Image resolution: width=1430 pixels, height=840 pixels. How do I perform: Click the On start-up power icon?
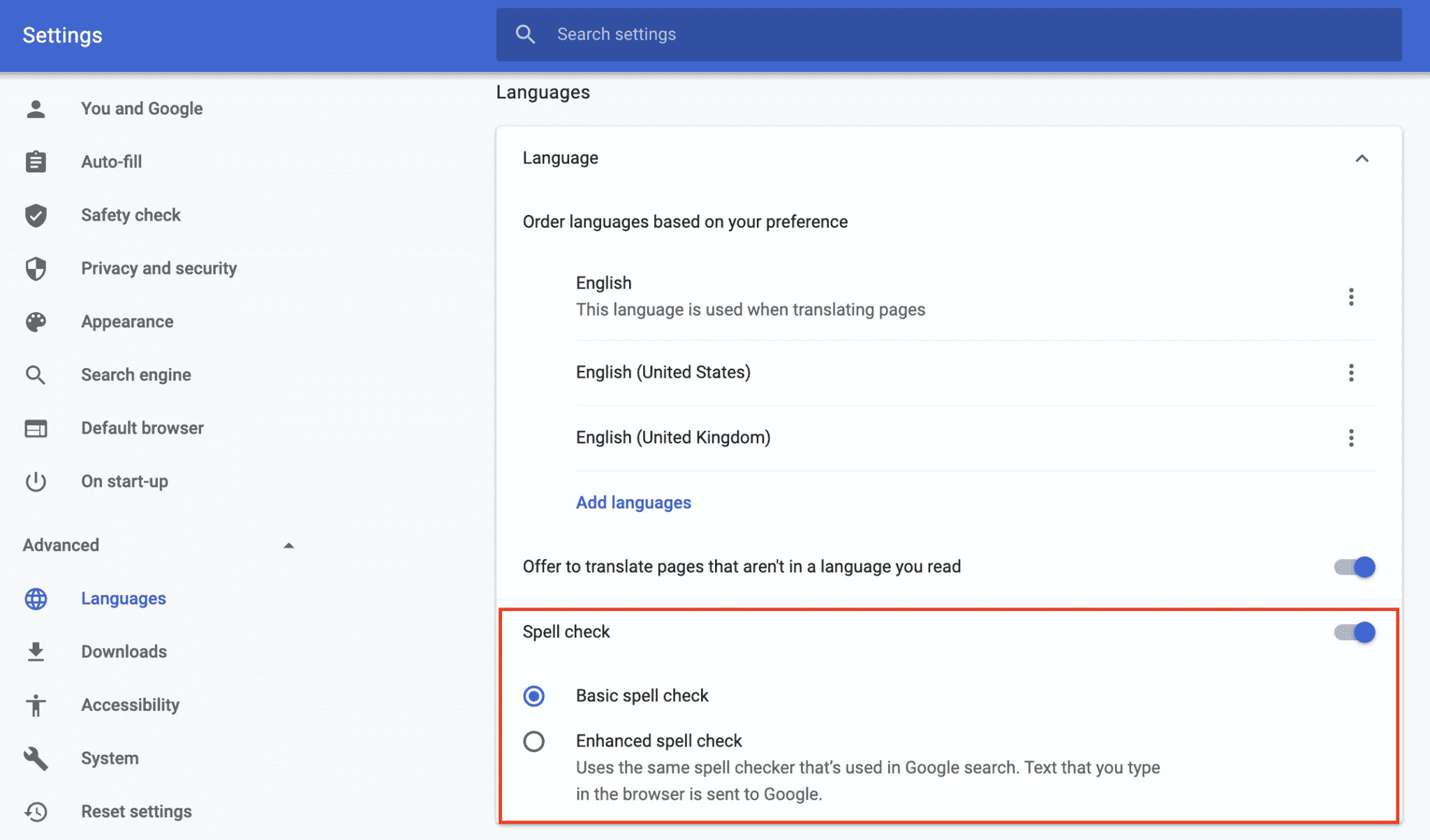pyautogui.click(x=36, y=482)
